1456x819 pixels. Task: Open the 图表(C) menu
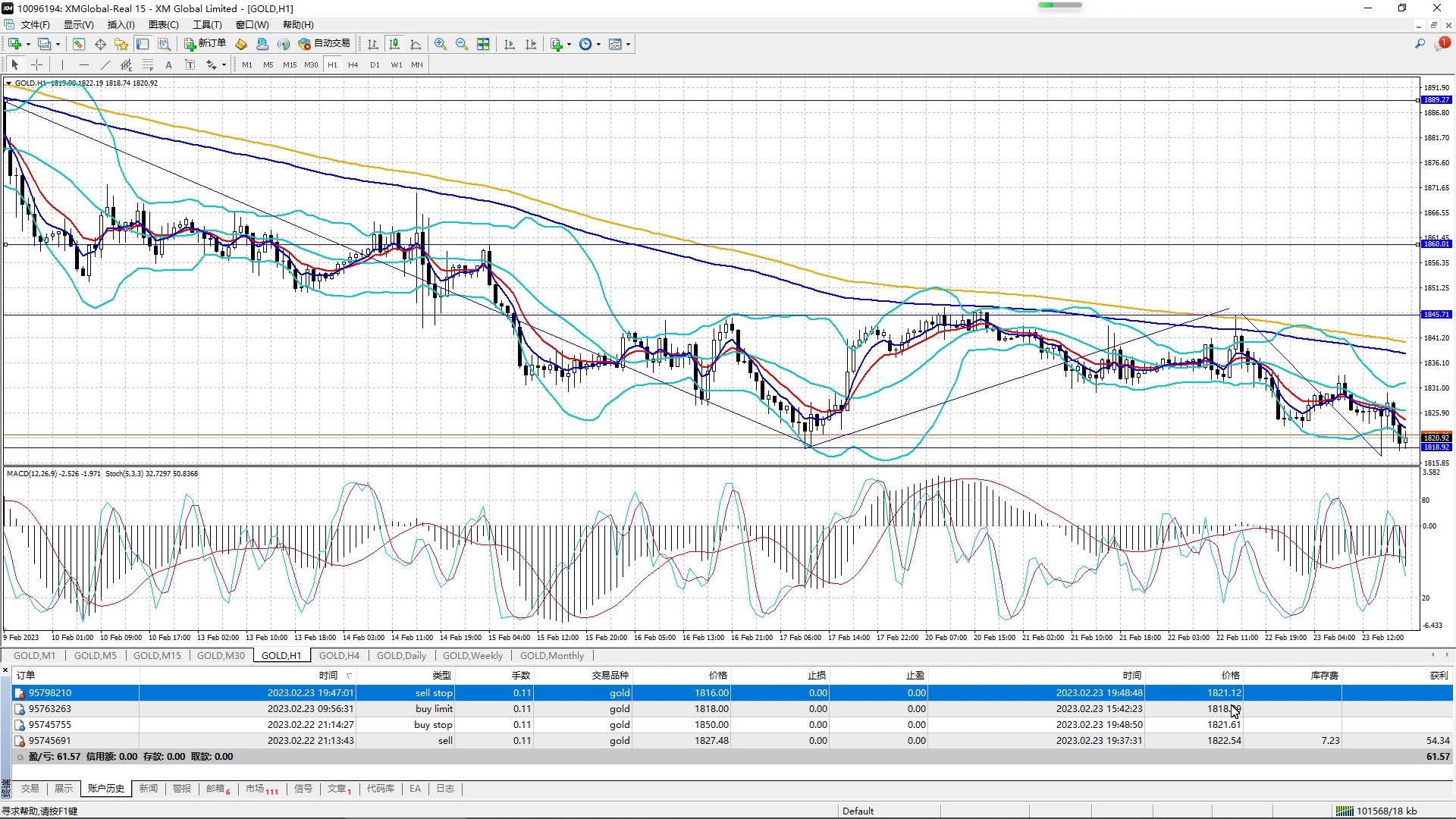(163, 25)
